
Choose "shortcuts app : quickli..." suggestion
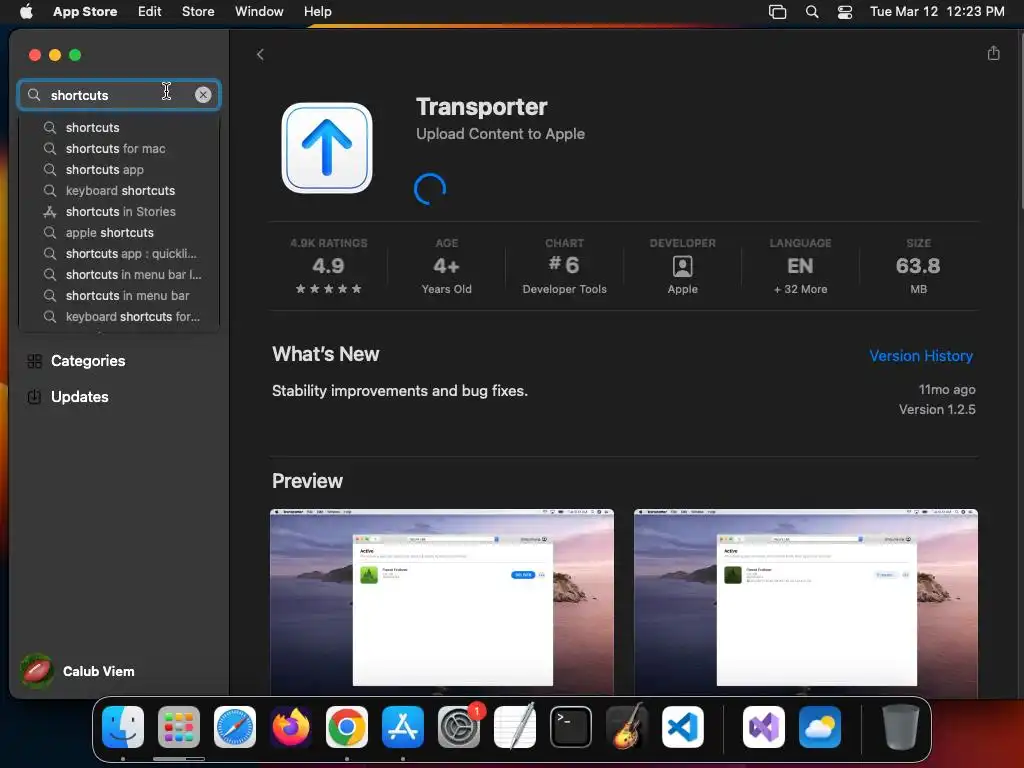tap(120, 253)
